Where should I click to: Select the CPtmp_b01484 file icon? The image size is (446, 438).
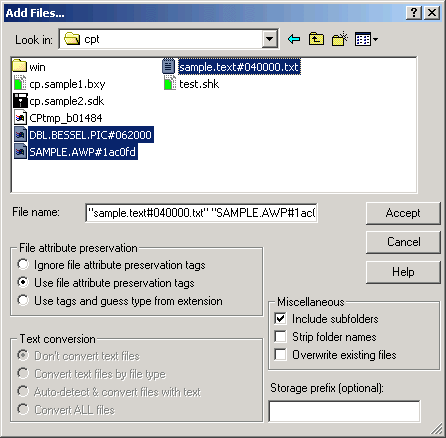click(20, 117)
